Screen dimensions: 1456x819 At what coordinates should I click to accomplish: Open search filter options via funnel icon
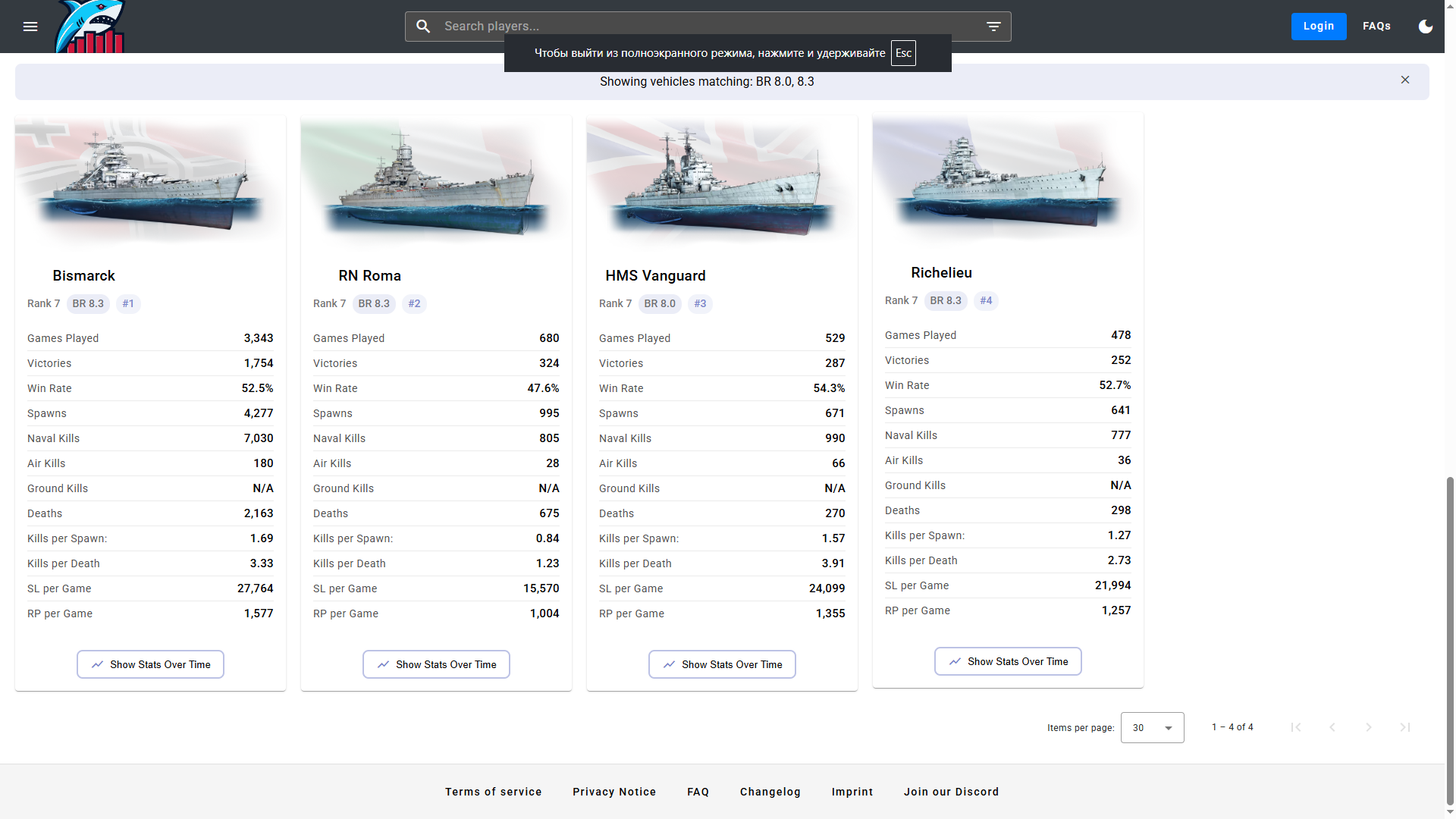pyautogui.click(x=993, y=26)
